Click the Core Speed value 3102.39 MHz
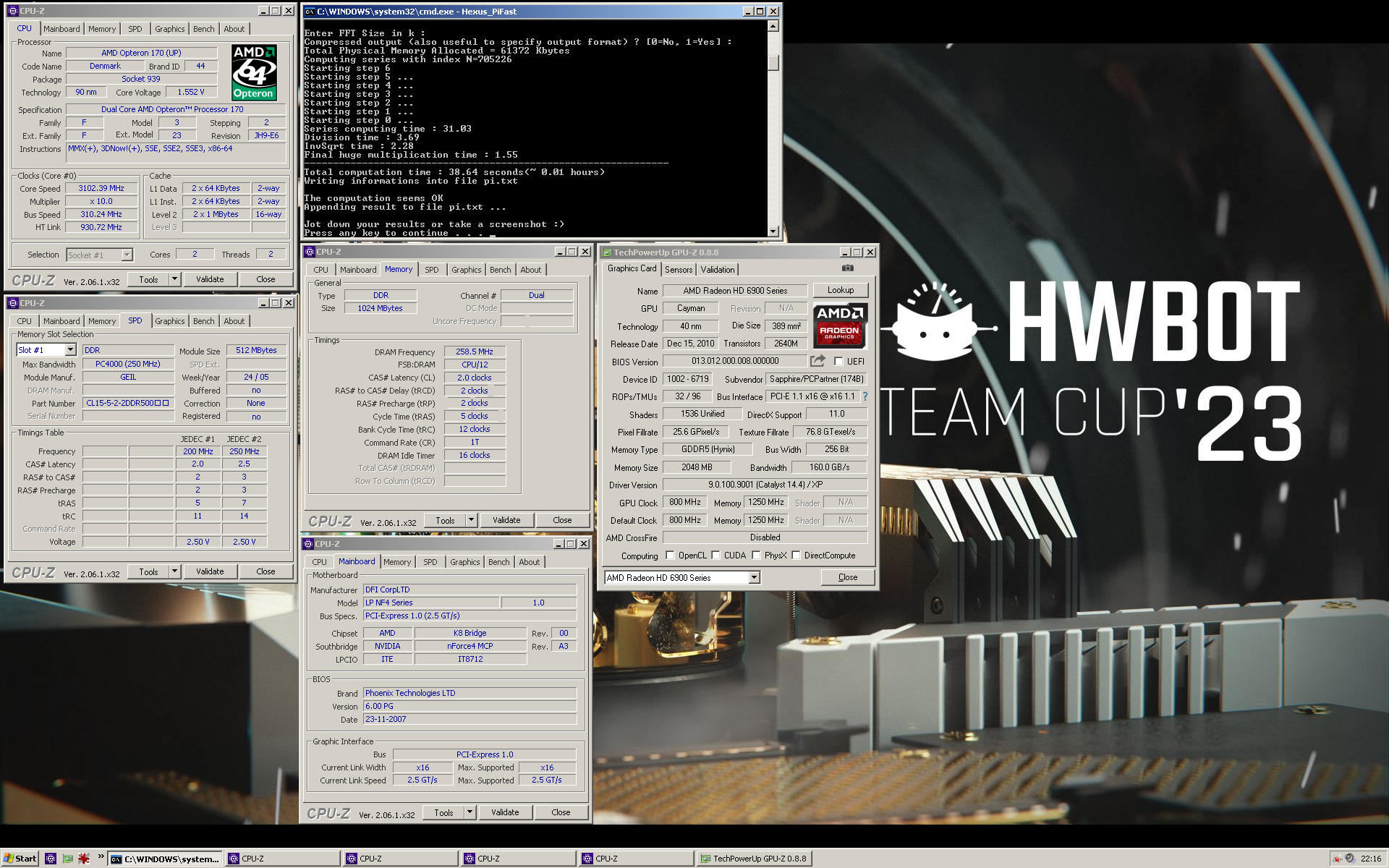Image resolution: width=1389 pixels, height=868 pixels. (x=101, y=188)
